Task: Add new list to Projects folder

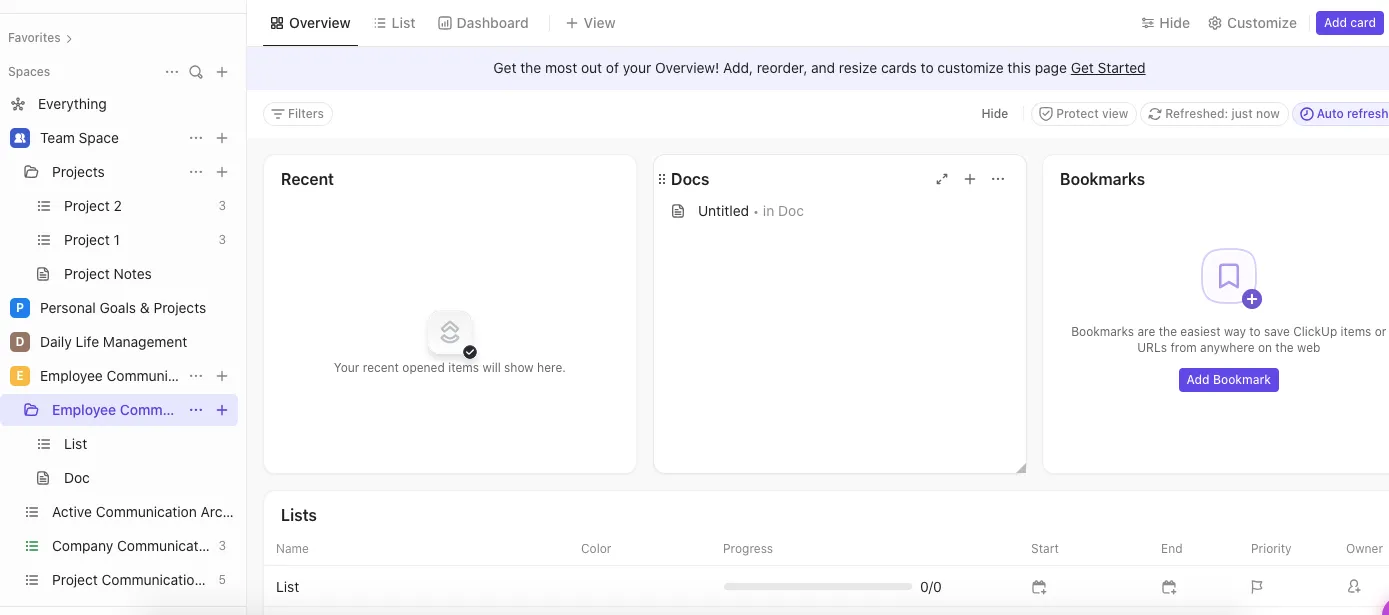Action: pyautogui.click(x=222, y=172)
